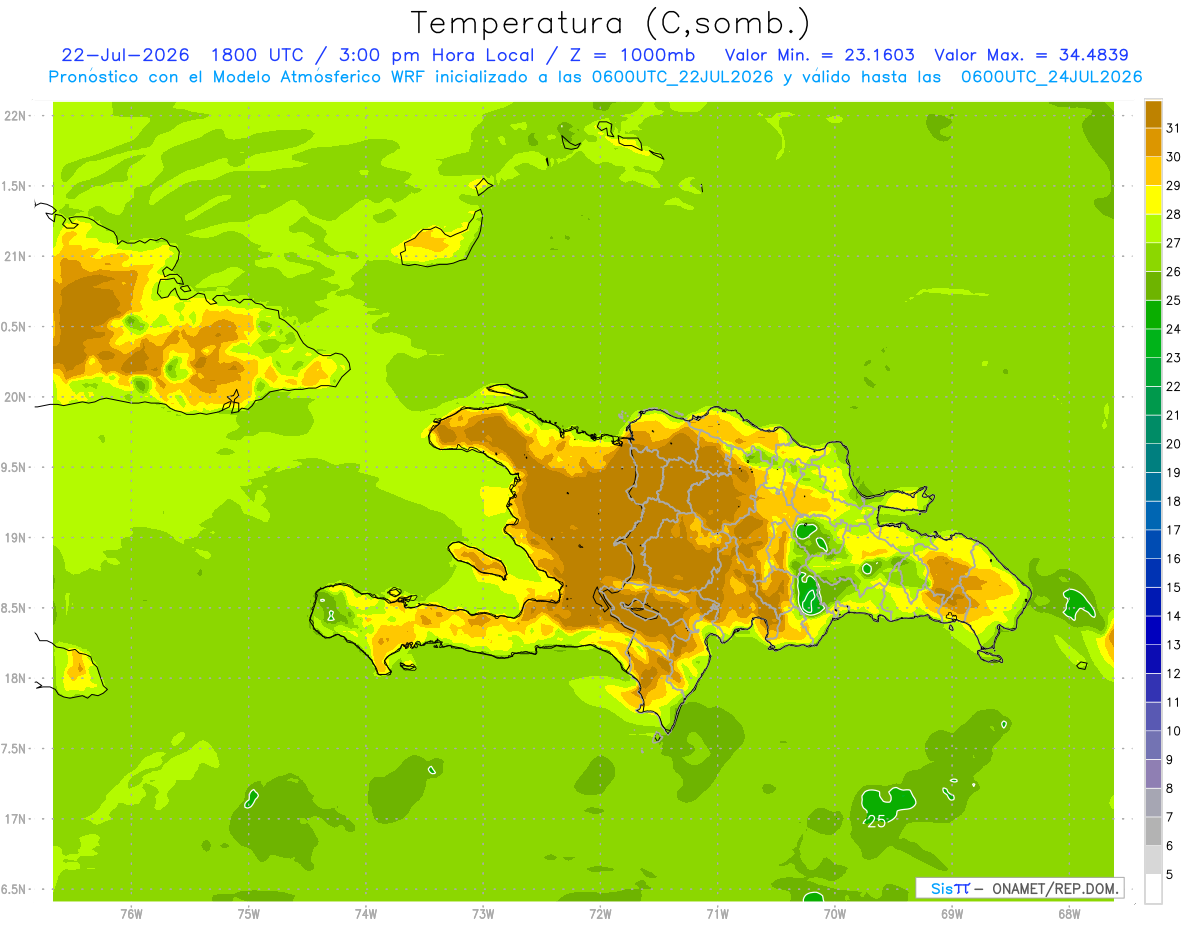Click the colorbar label 19
The height and width of the screenshot is (927, 1200).
pos(1173,473)
